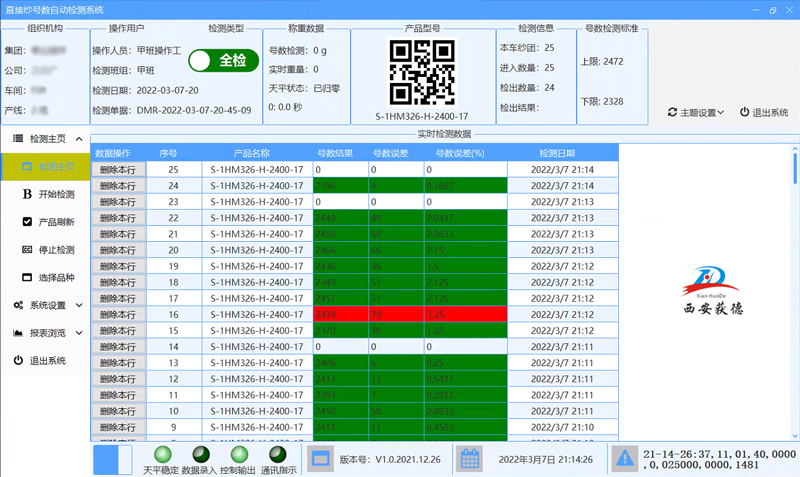Click the 退出系统 power icon in sidebar
The image size is (800, 477).
click(x=18, y=360)
